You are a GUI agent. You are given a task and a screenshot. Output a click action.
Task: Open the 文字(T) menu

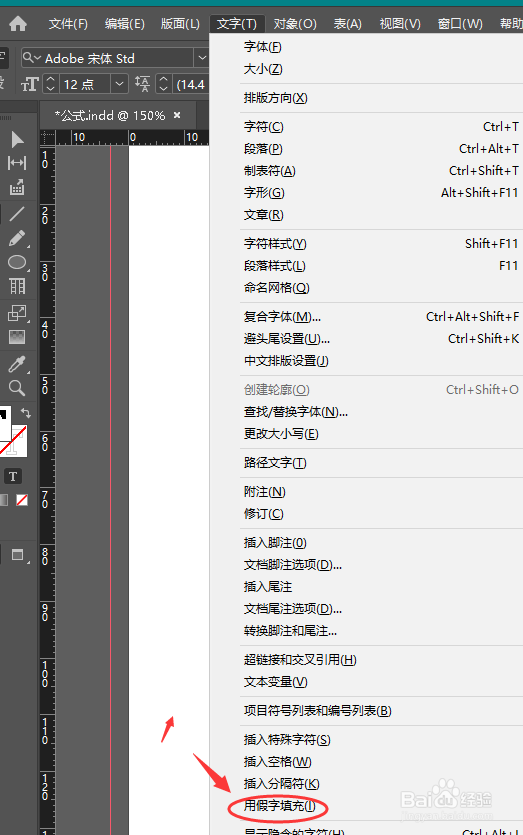[x=236, y=24]
